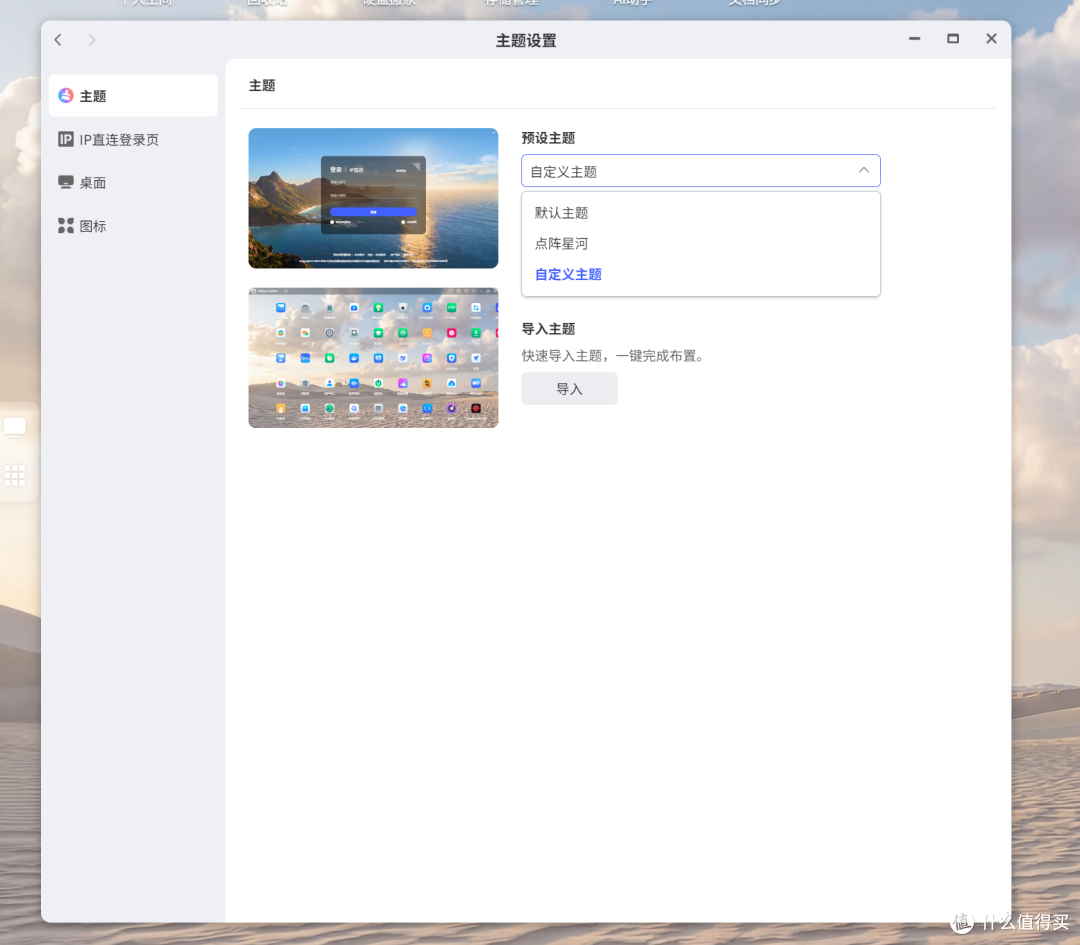Viewport: 1080px width, 945px height.
Task: Open the 图标 settings section
Action: 133,226
